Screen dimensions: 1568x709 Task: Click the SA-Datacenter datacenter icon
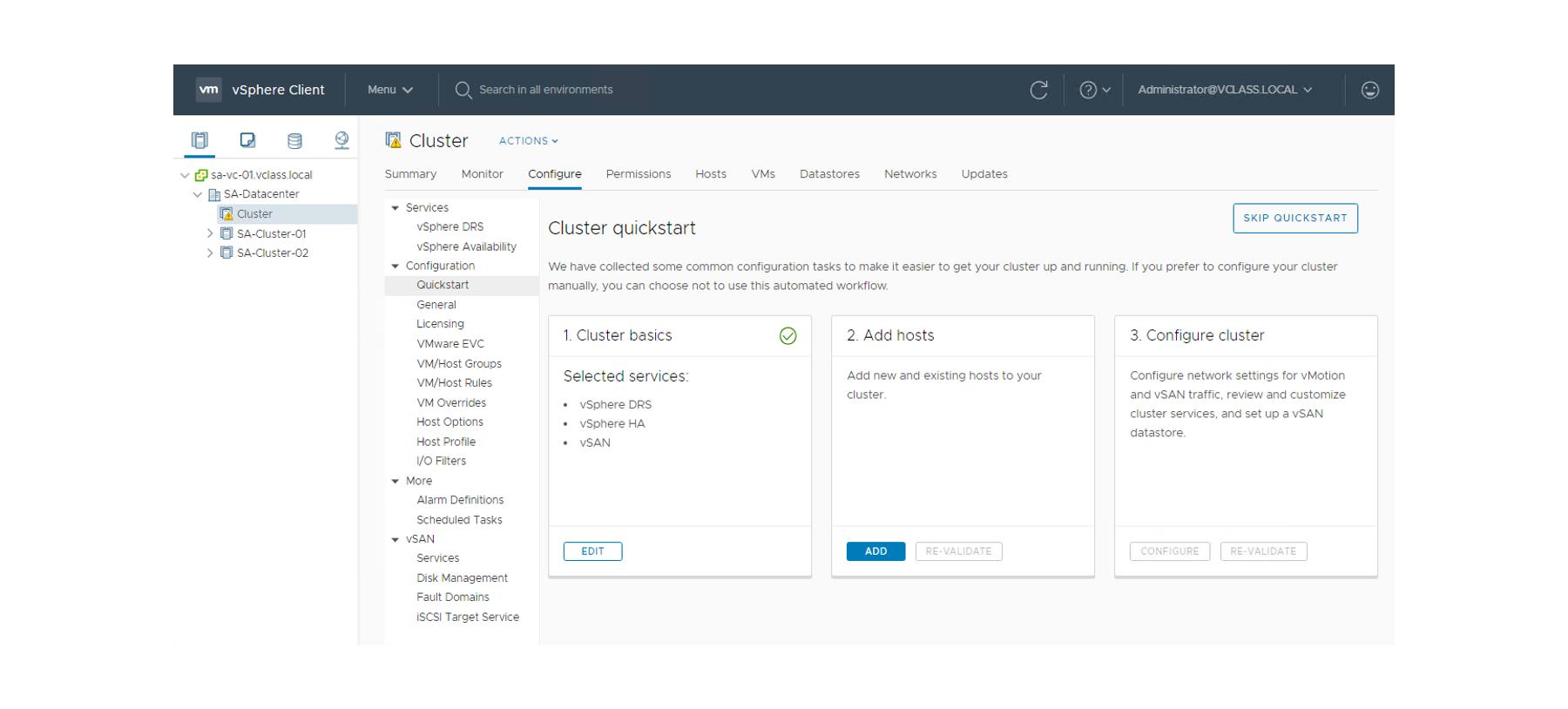point(214,194)
